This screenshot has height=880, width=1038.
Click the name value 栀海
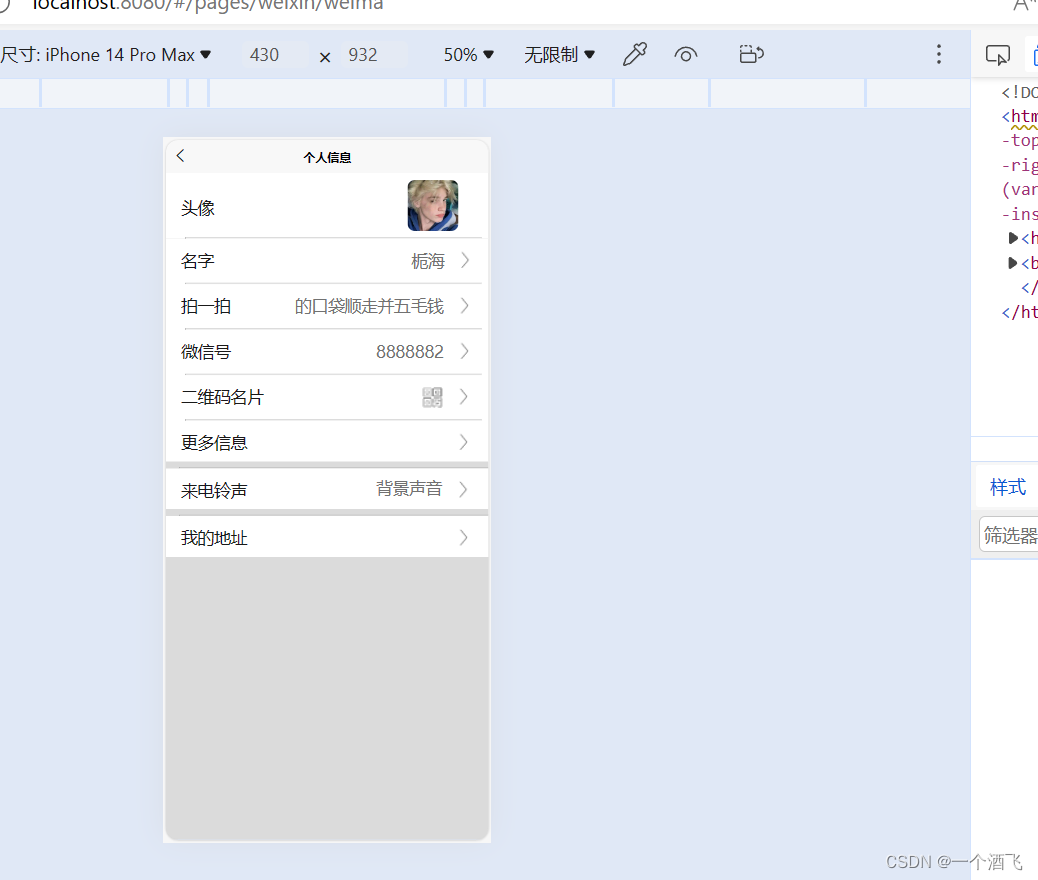pyautogui.click(x=428, y=261)
